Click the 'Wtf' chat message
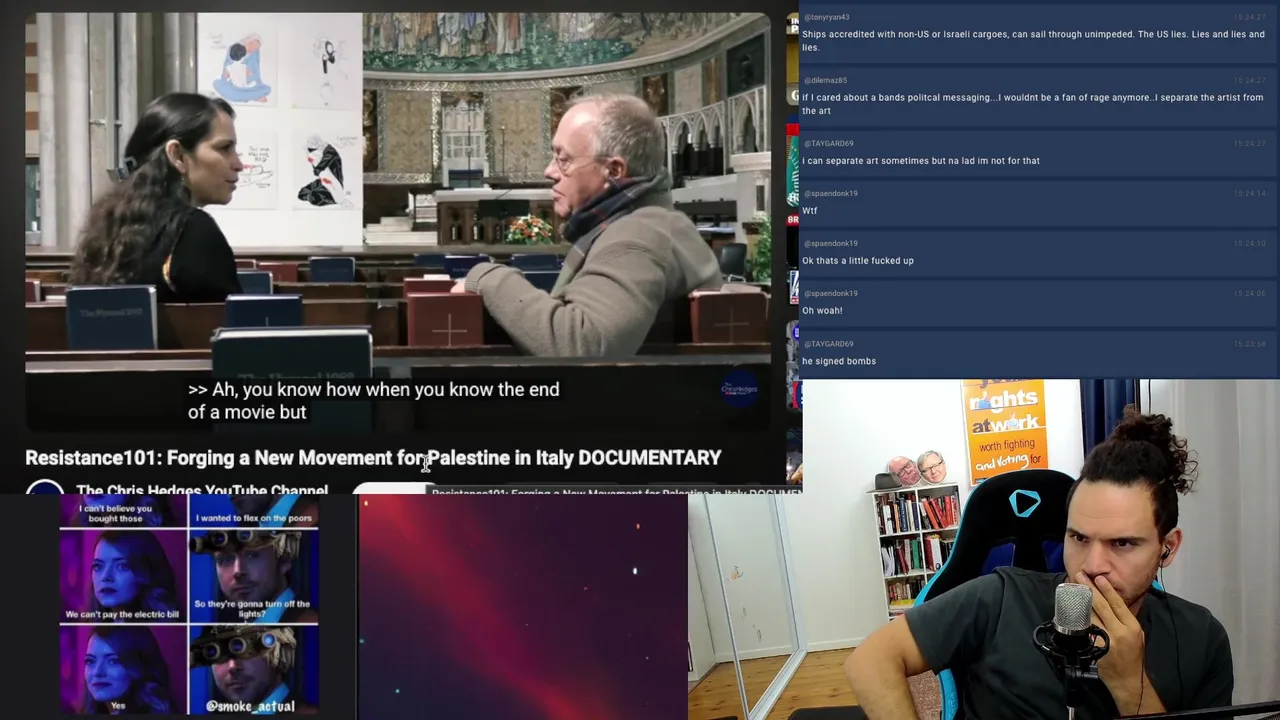This screenshot has width=1280, height=720. 810,210
